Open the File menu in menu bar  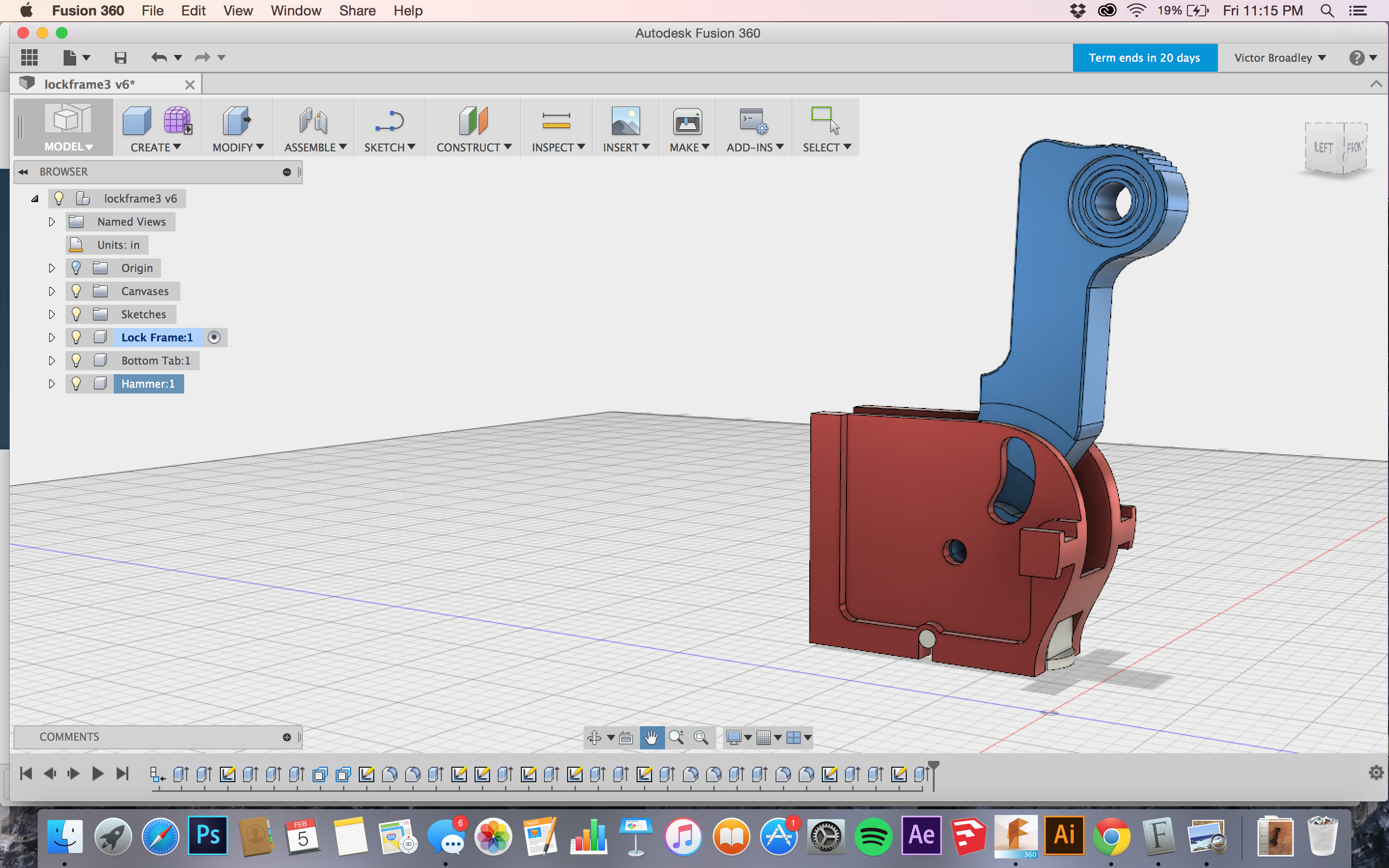coord(153,10)
